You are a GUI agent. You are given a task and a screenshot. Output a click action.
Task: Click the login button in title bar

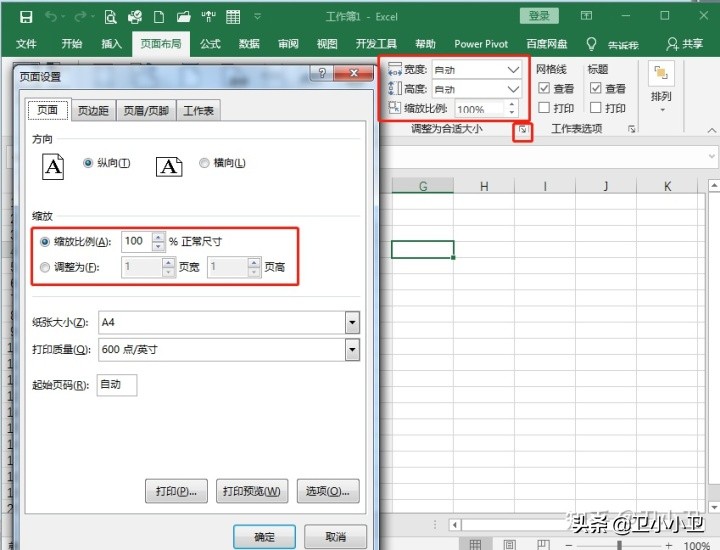point(539,16)
